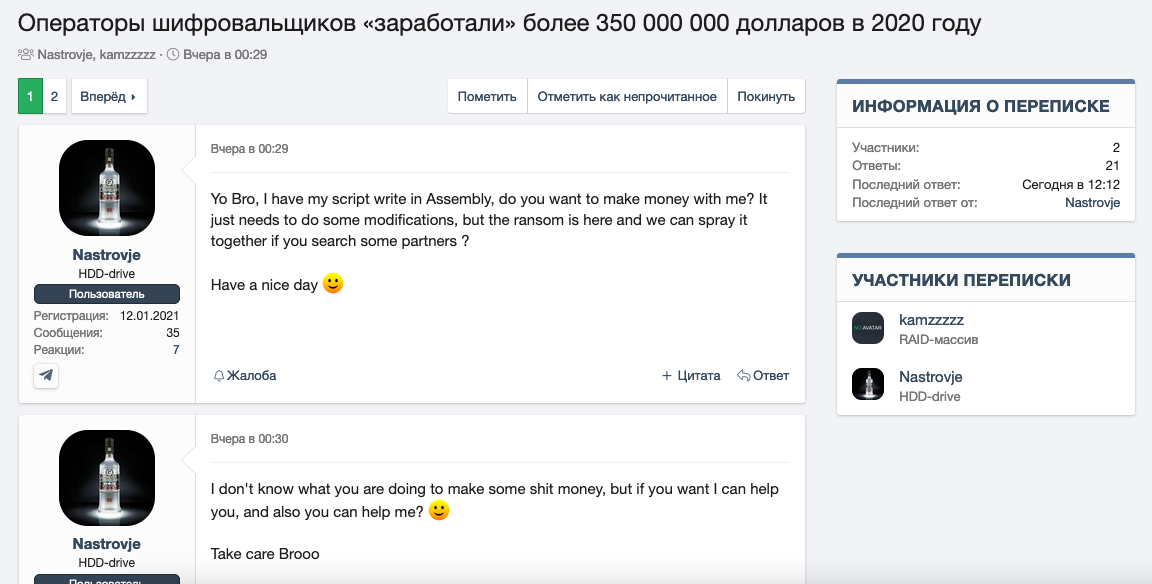Go to page 2 of the conversation

54,97
